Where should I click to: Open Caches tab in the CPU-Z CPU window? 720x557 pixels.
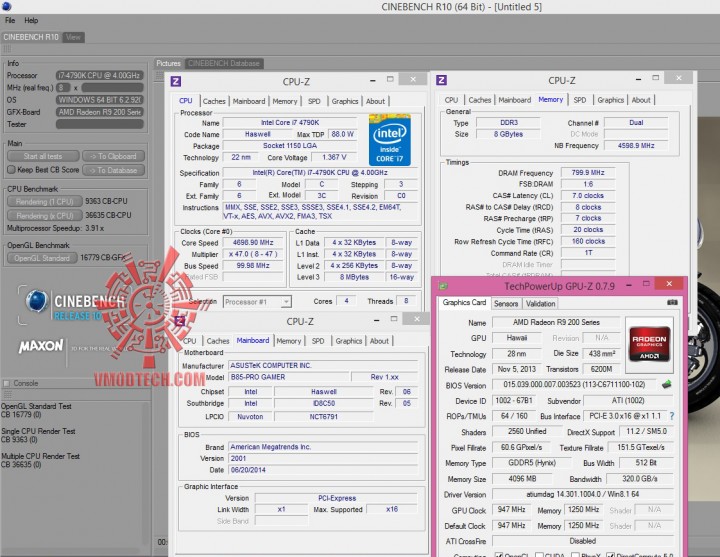214,101
